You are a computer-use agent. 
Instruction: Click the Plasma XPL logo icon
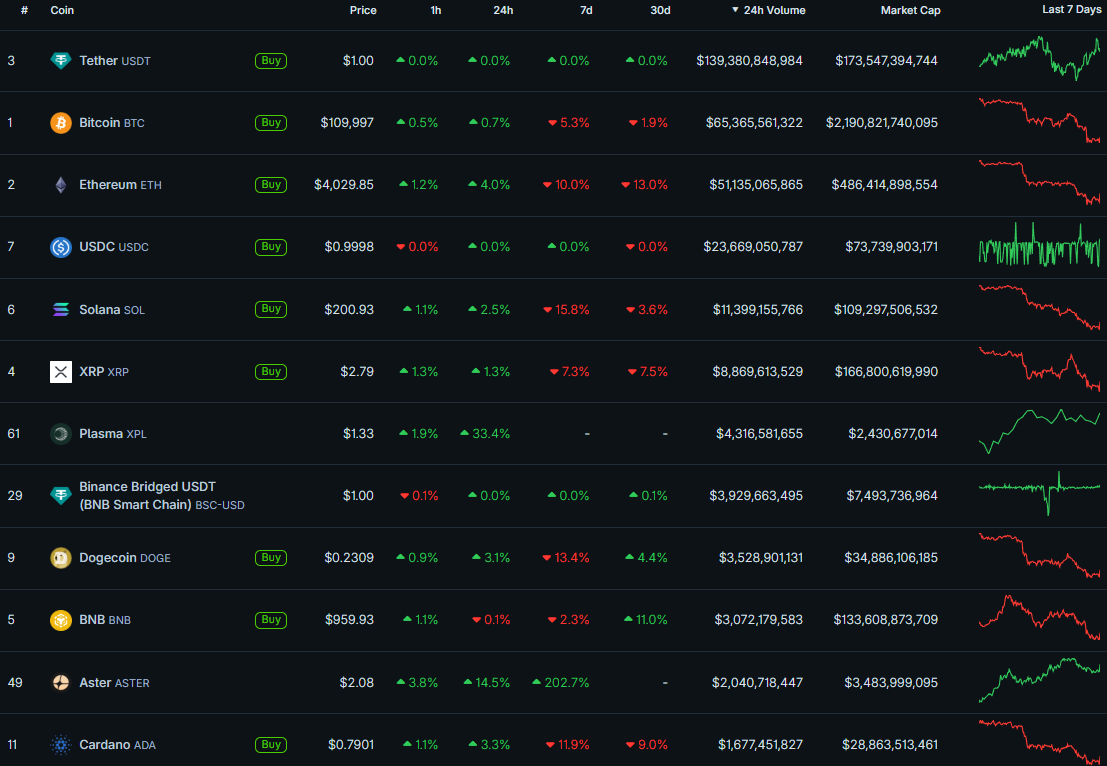coord(61,434)
